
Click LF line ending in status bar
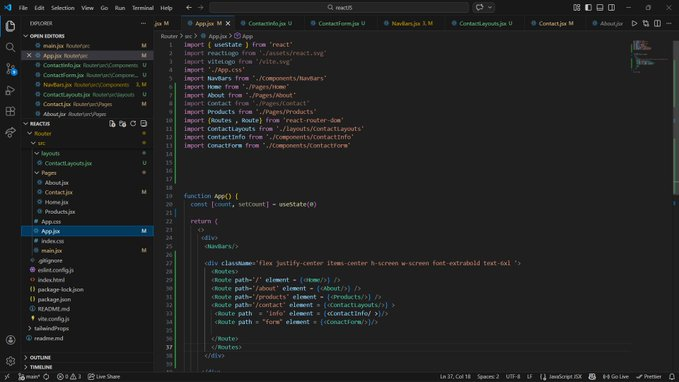(529, 377)
